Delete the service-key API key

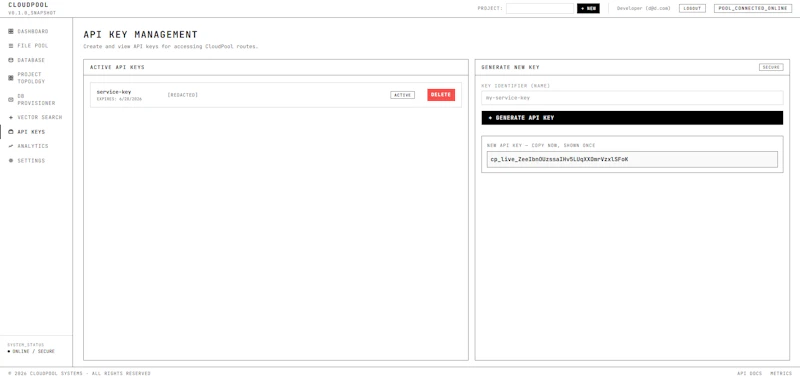coord(441,95)
